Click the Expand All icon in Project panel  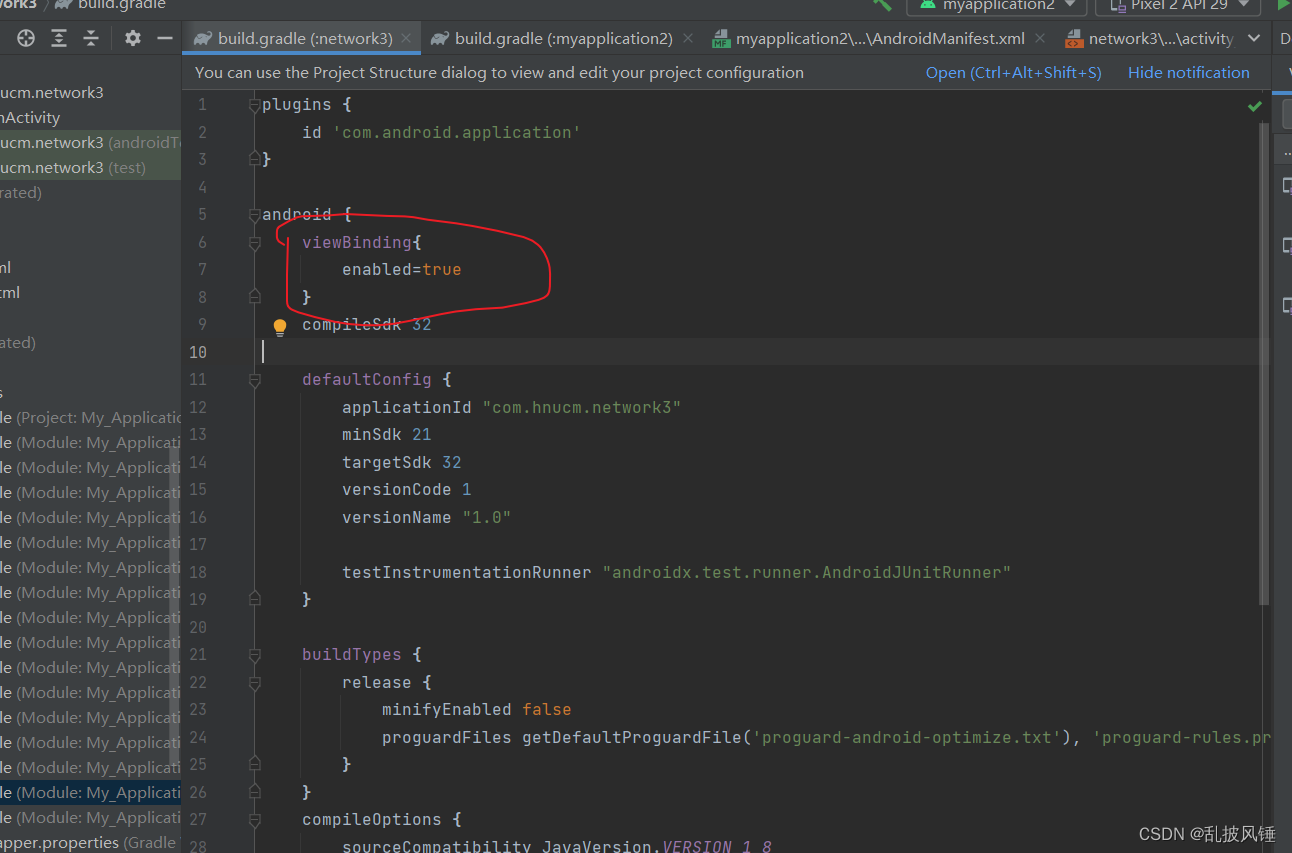click(59, 38)
